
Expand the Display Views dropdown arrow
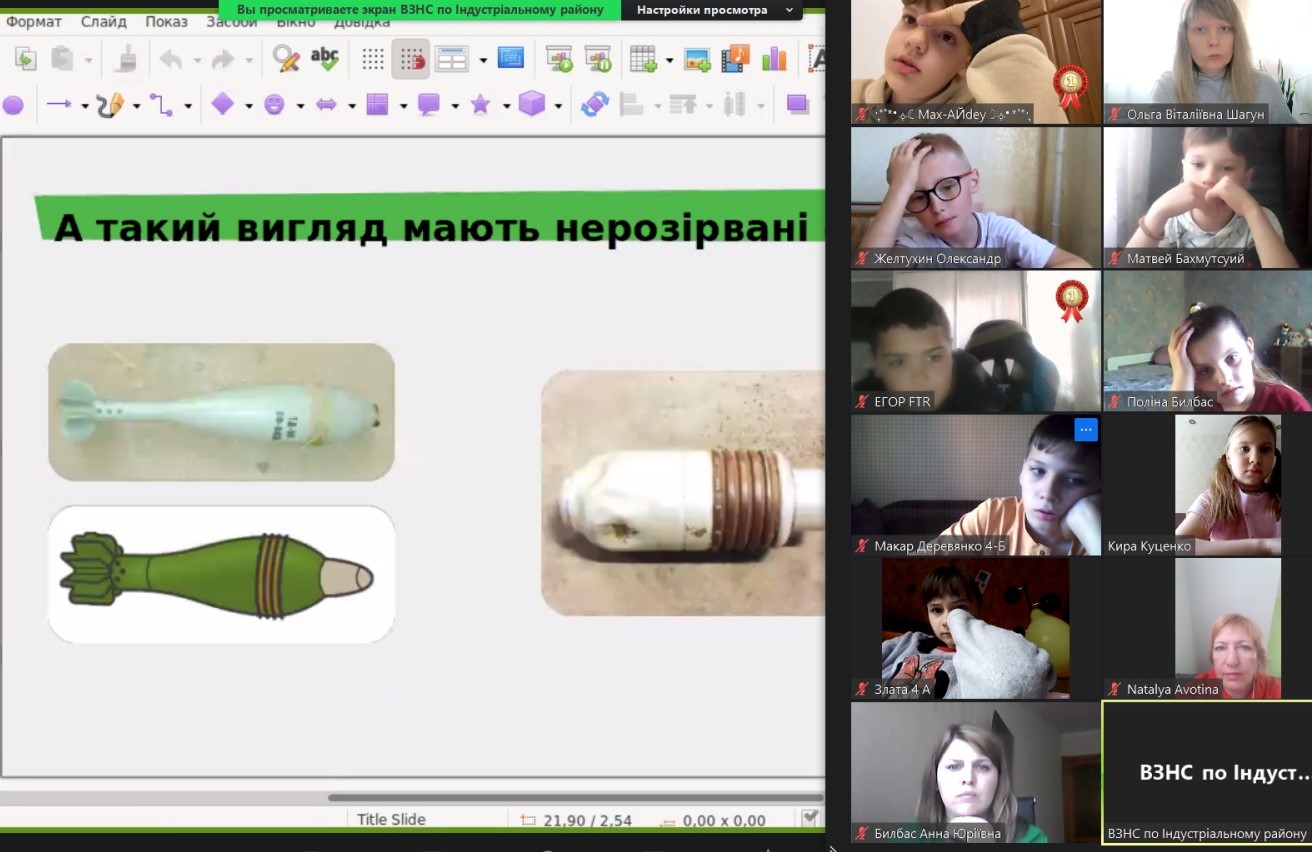[483, 61]
